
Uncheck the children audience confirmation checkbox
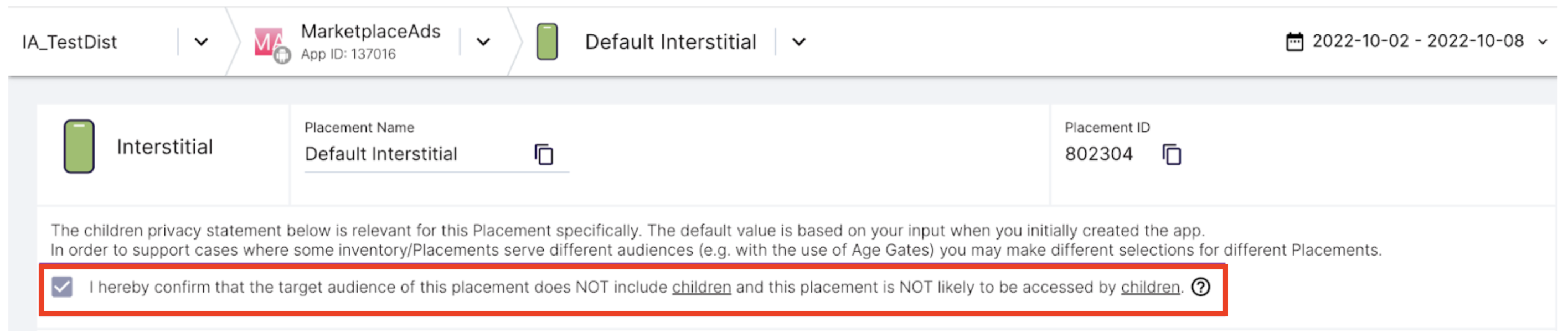click(x=63, y=288)
